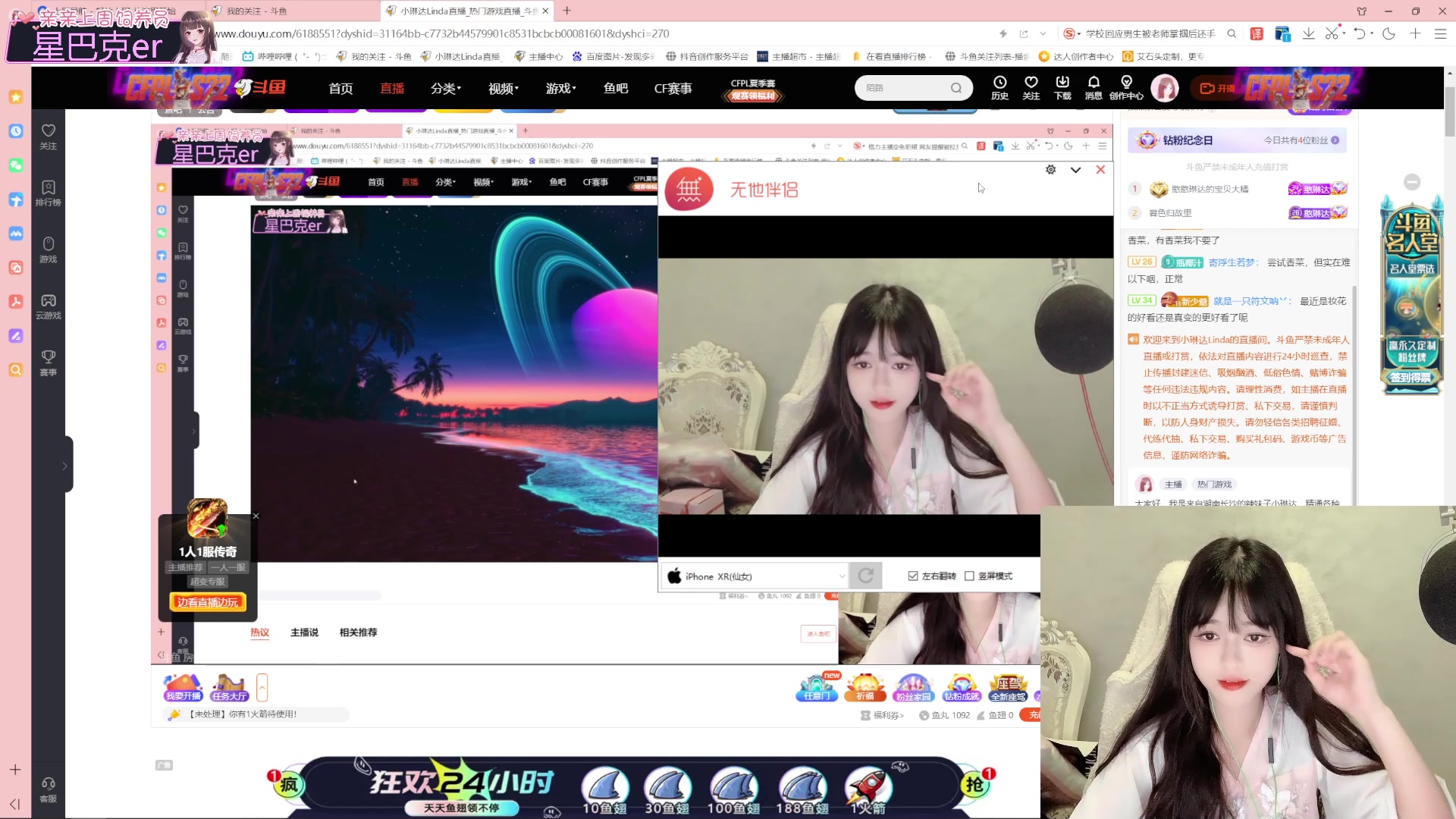
Task: Select the 30鱼翅 gift
Action: pos(667,790)
